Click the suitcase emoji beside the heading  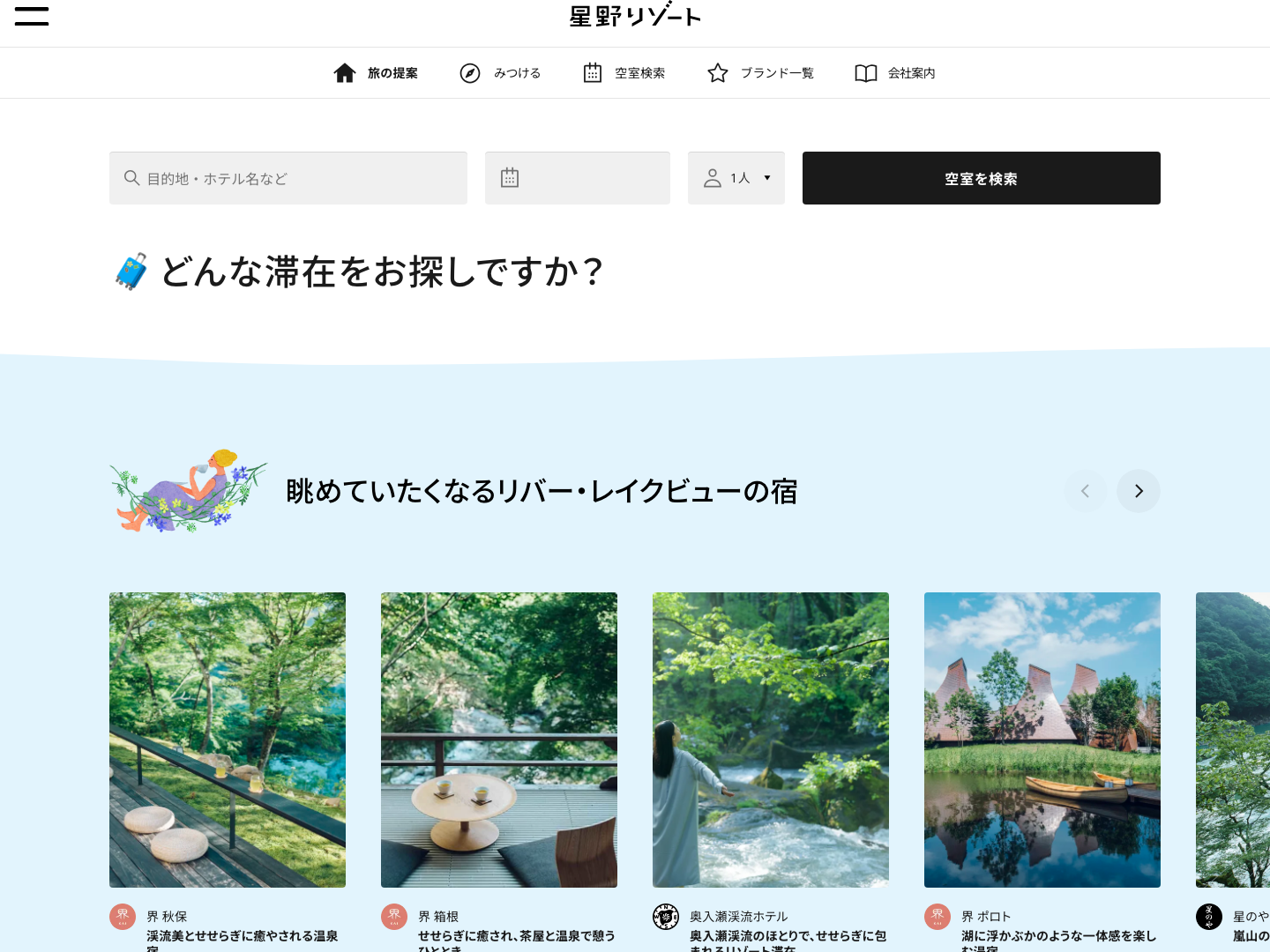point(131,271)
